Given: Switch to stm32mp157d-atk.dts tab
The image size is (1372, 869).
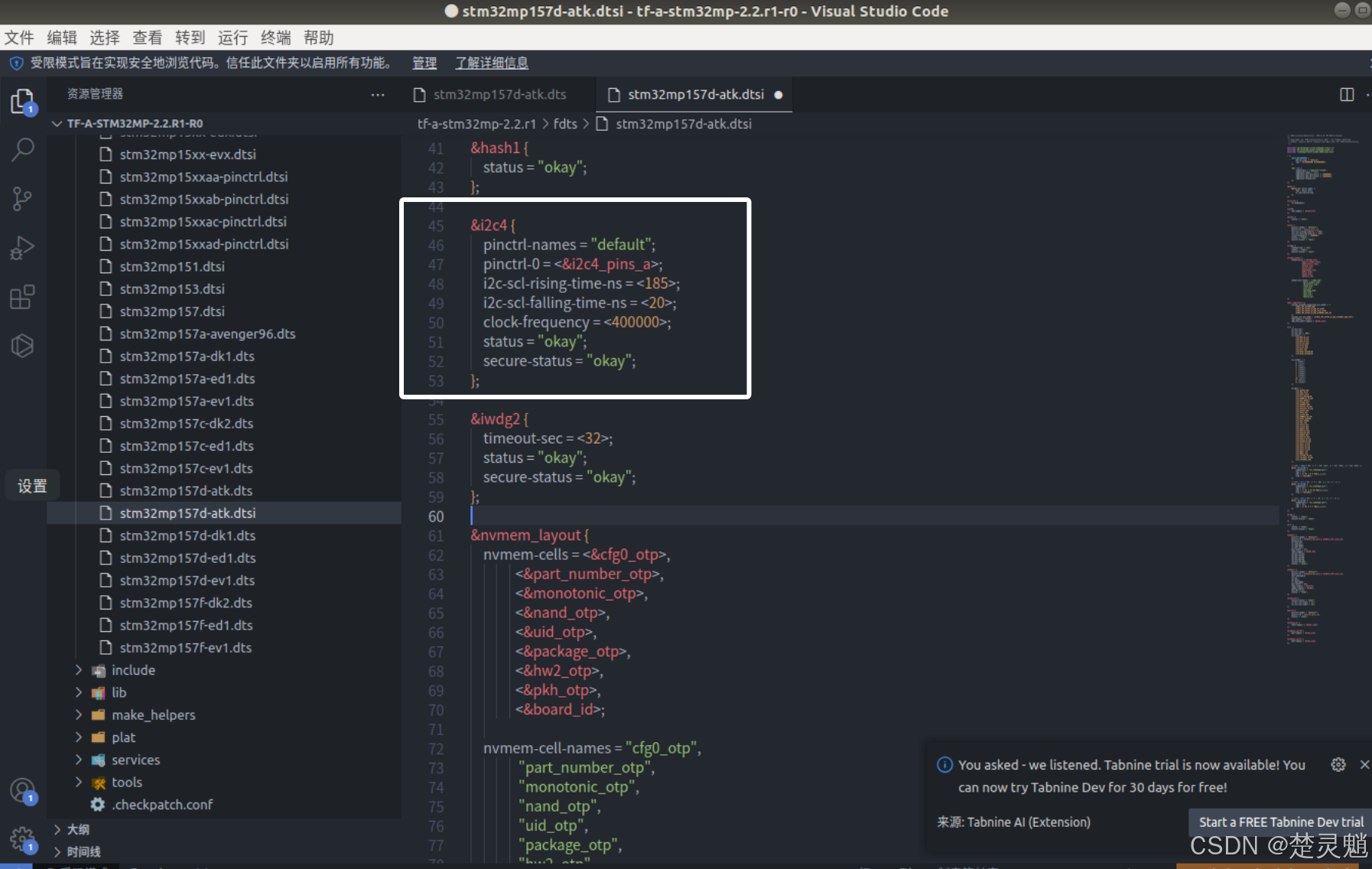Looking at the screenshot, I should click(499, 94).
